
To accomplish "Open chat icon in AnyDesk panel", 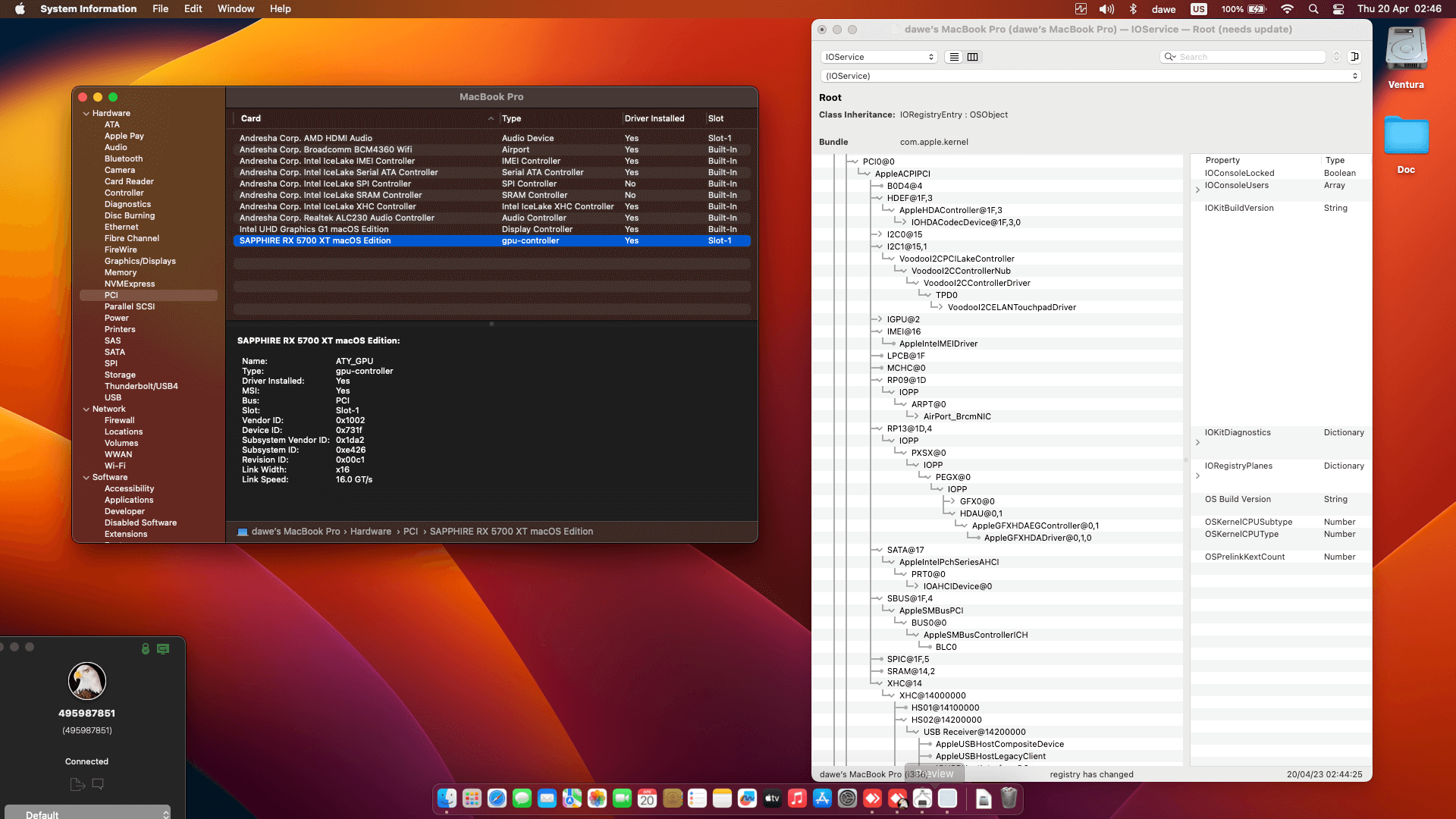I will [x=98, y=784].
